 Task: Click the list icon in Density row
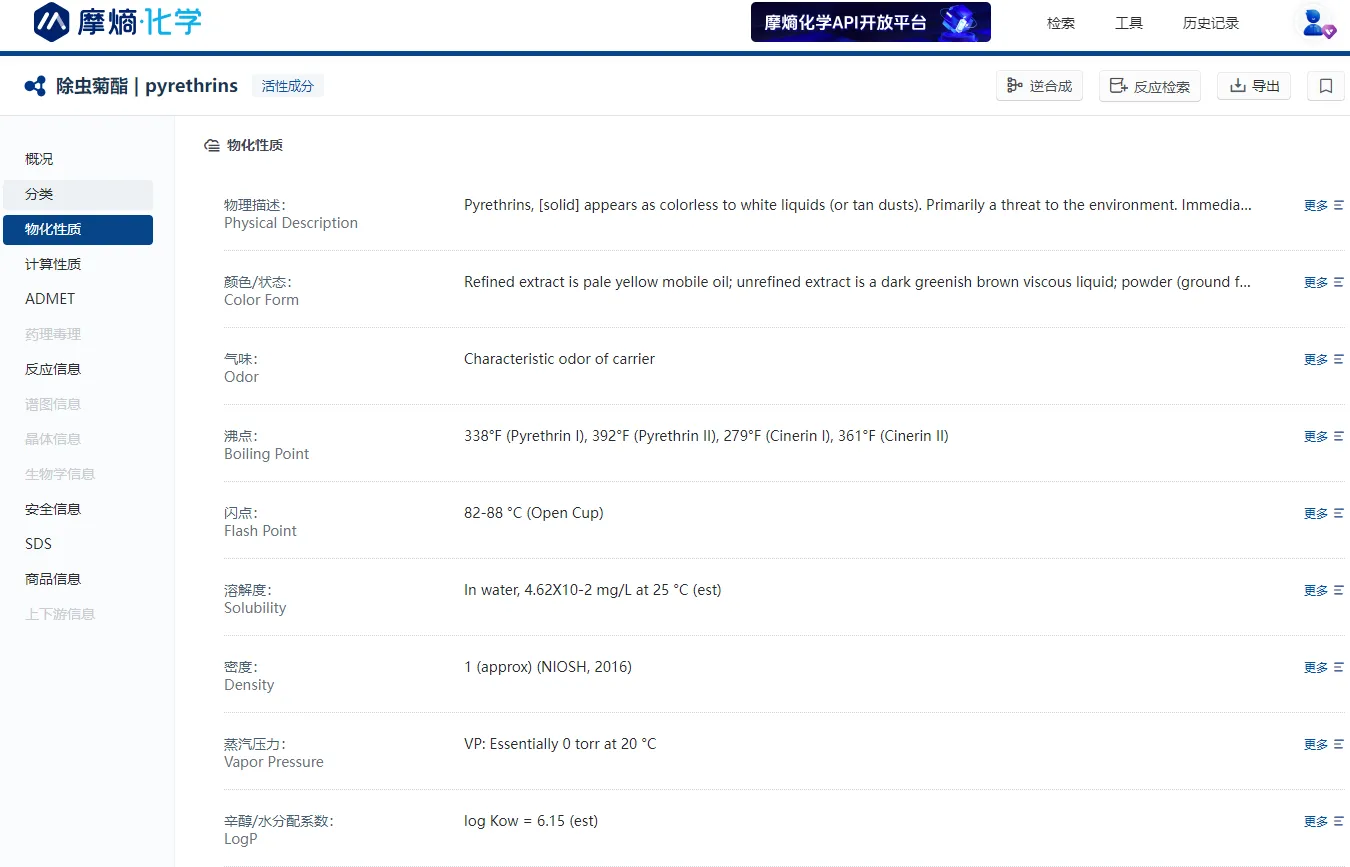click(x=1339, y=667)
